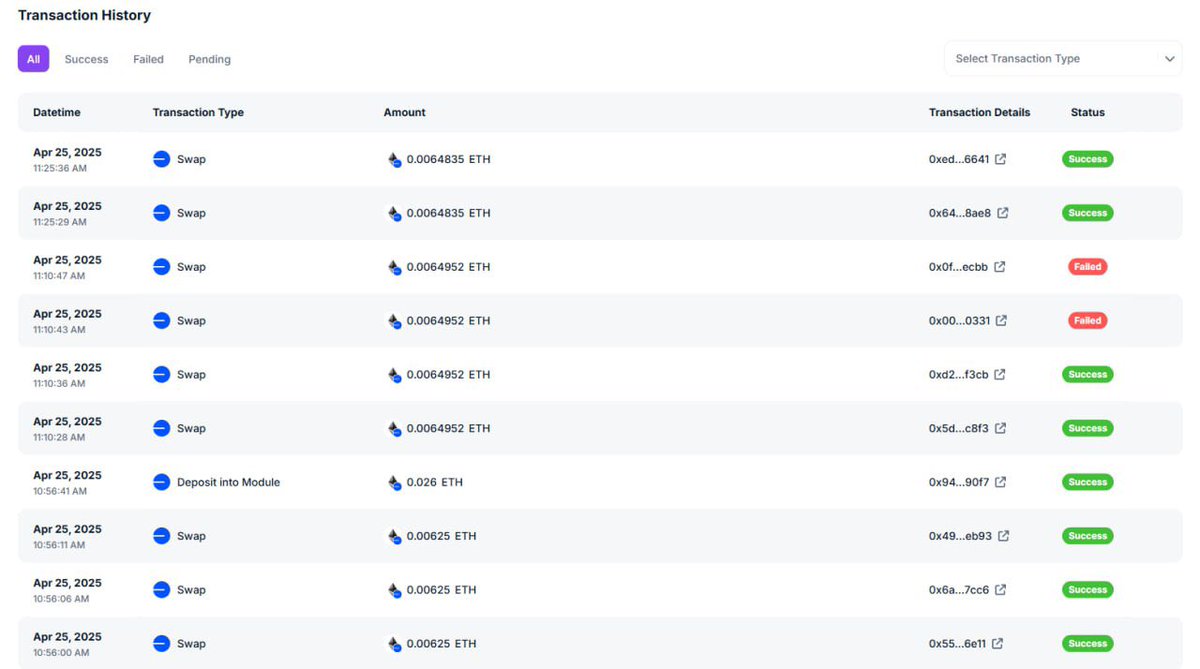Click the ETH token icon in the 10:56:00 AM row

coord(394,644)
